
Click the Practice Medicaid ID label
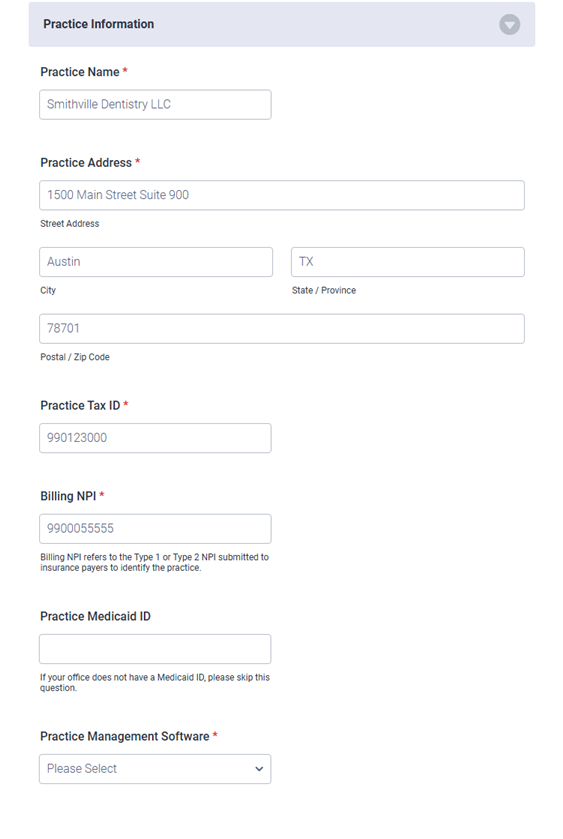tap(95, 616)
